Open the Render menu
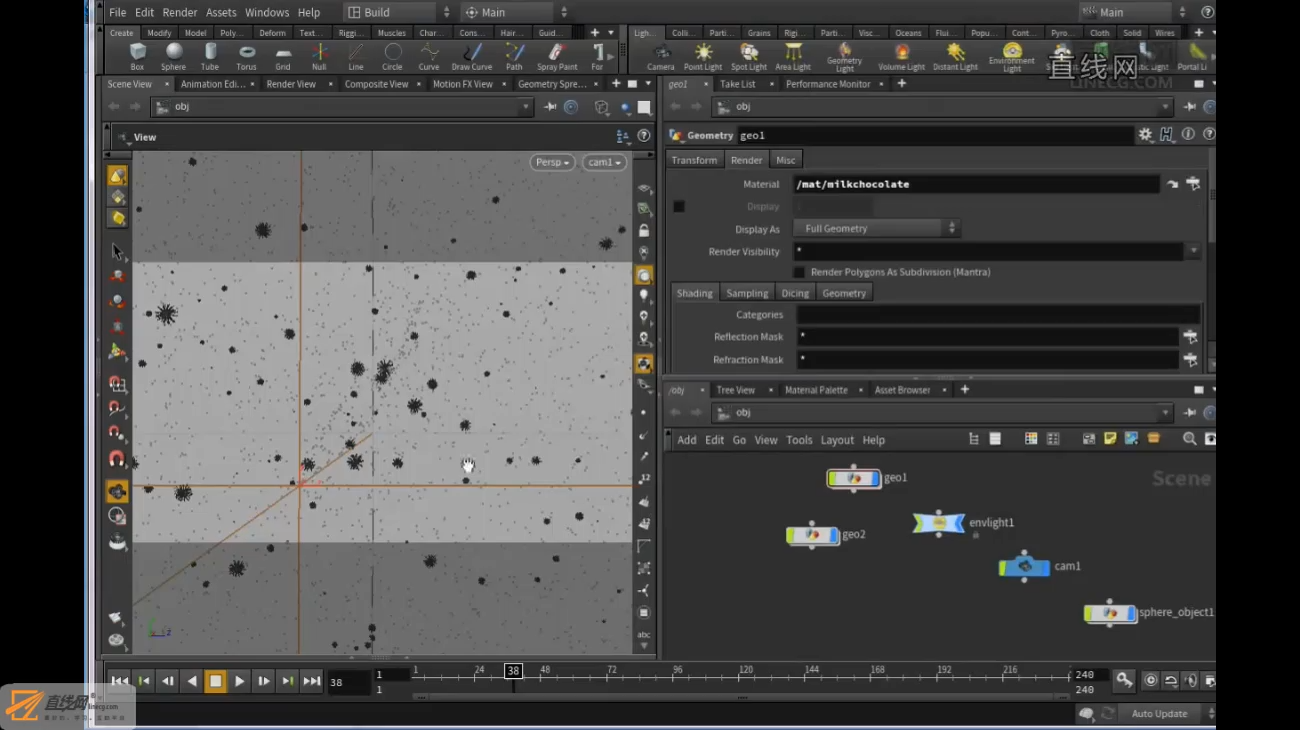The height and width of the screenshot is (730, 1300). tap(180, 12)
